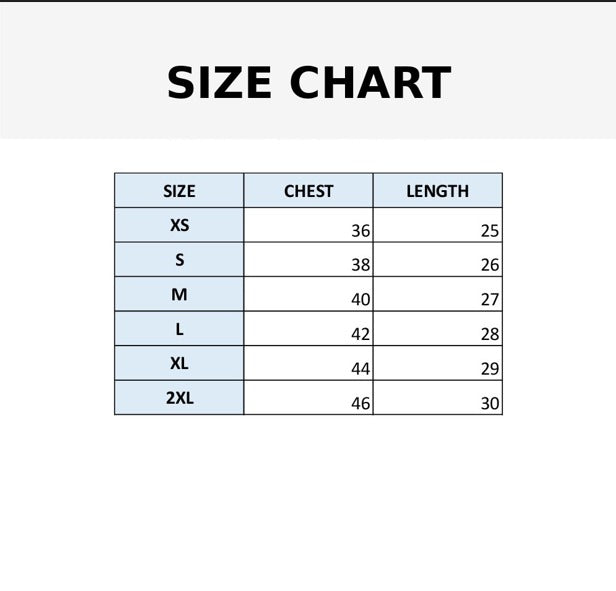Select the chest value 46 cell
This screenshot has width=616, height=591.
309,398
